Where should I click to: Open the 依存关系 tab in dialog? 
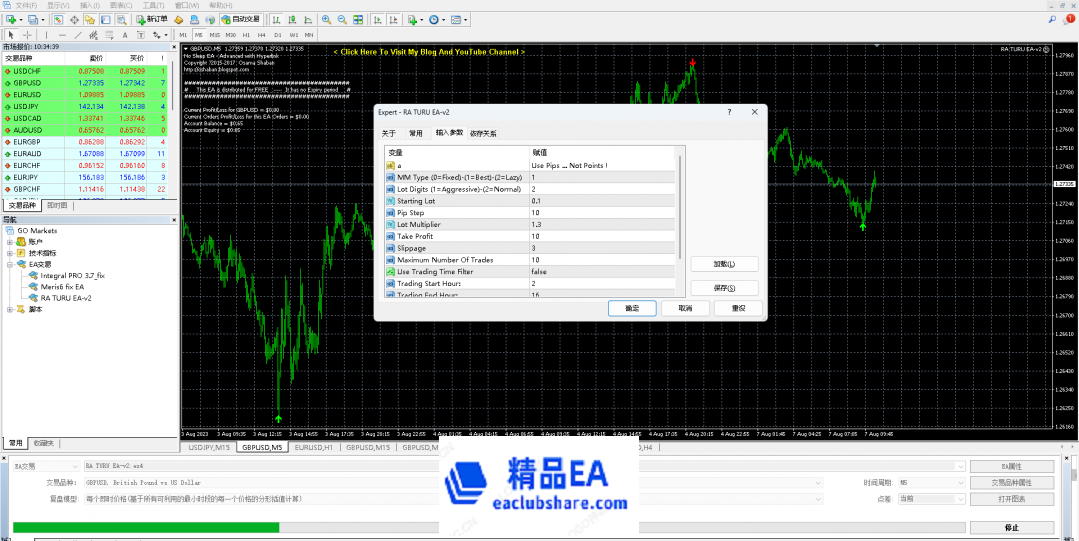(x=483, y=133)
